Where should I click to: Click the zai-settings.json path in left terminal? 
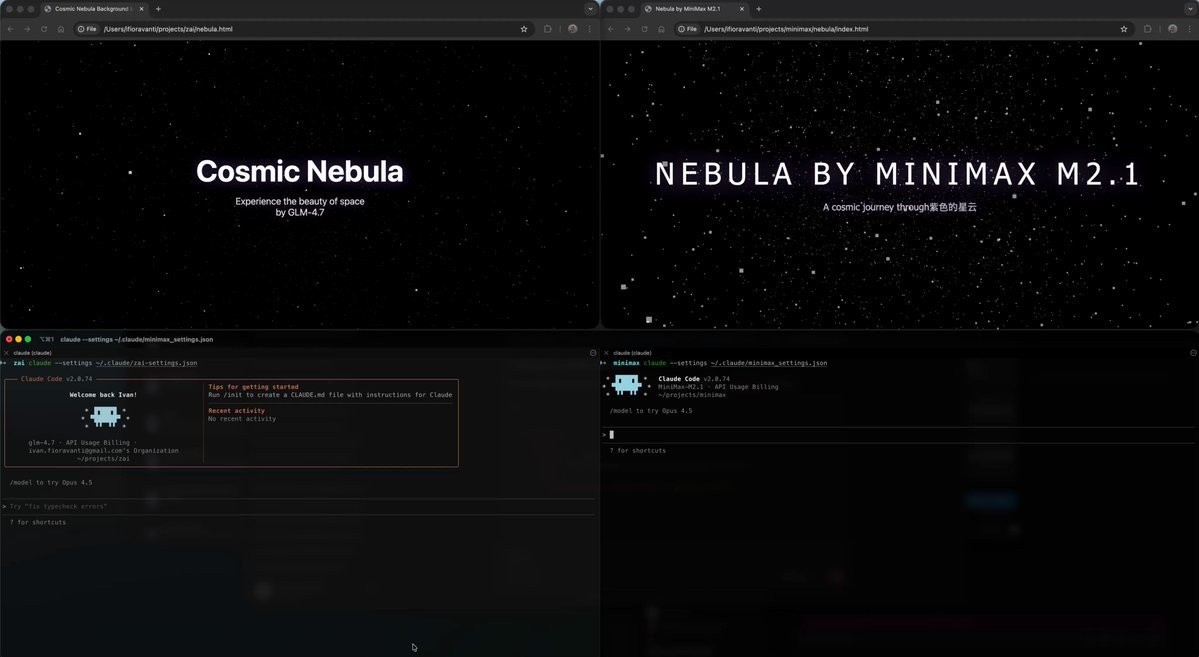click(x=146, y=363)
